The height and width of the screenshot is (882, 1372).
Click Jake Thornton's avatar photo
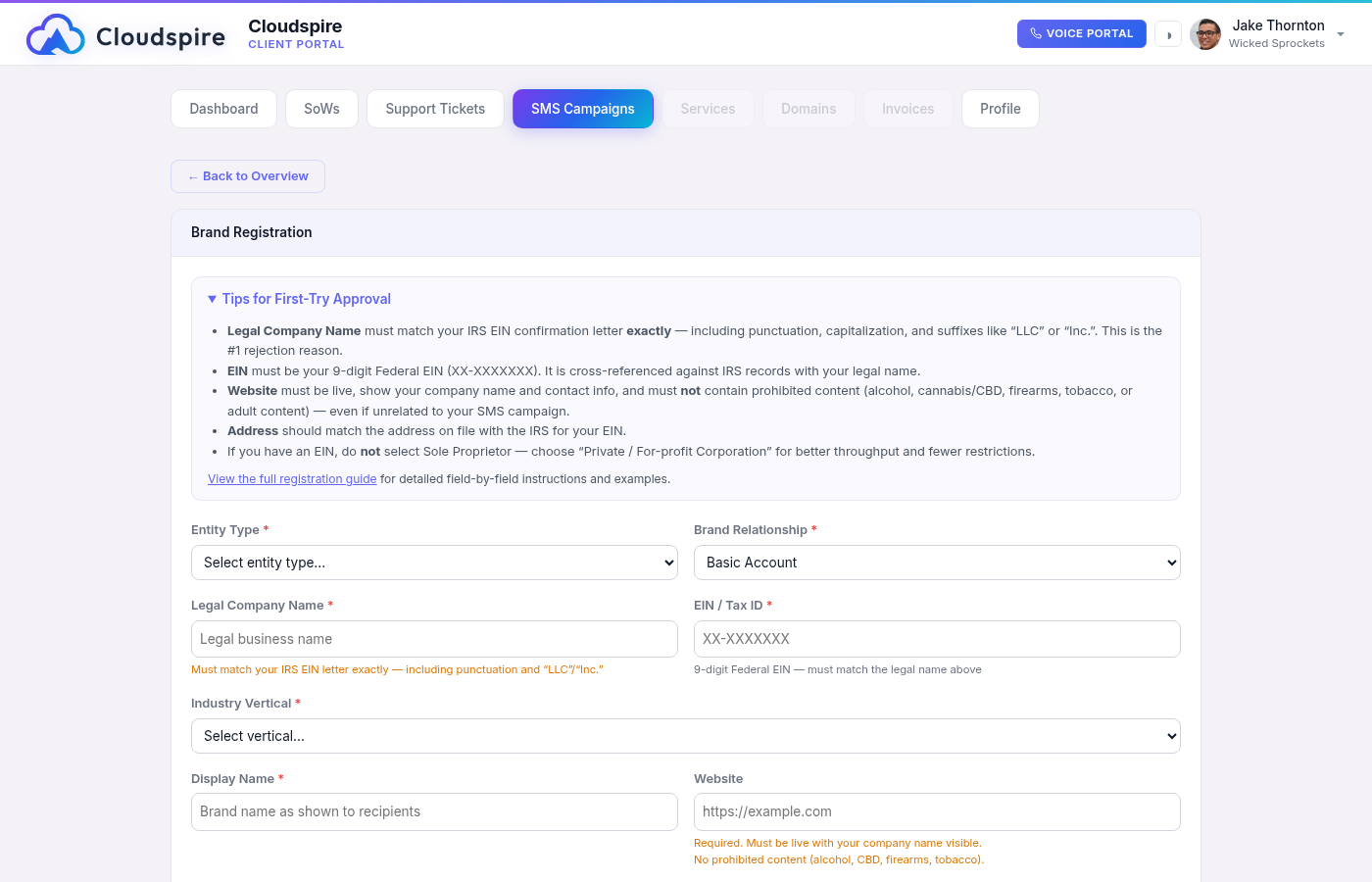click(1205, 34)
